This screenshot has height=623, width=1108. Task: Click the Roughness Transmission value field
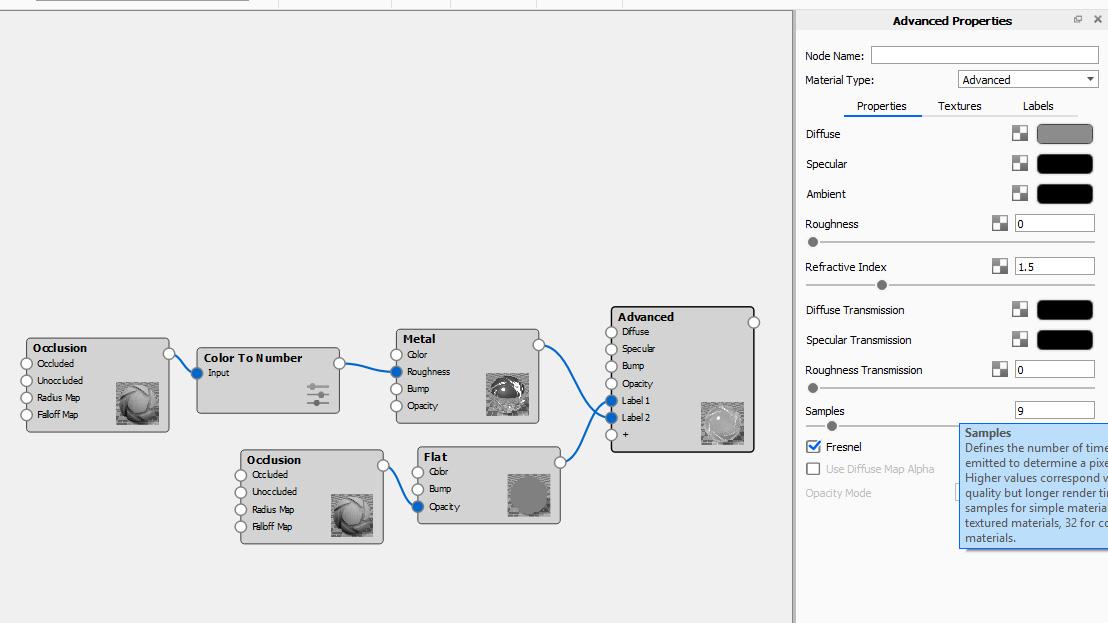click(1054, 369)
